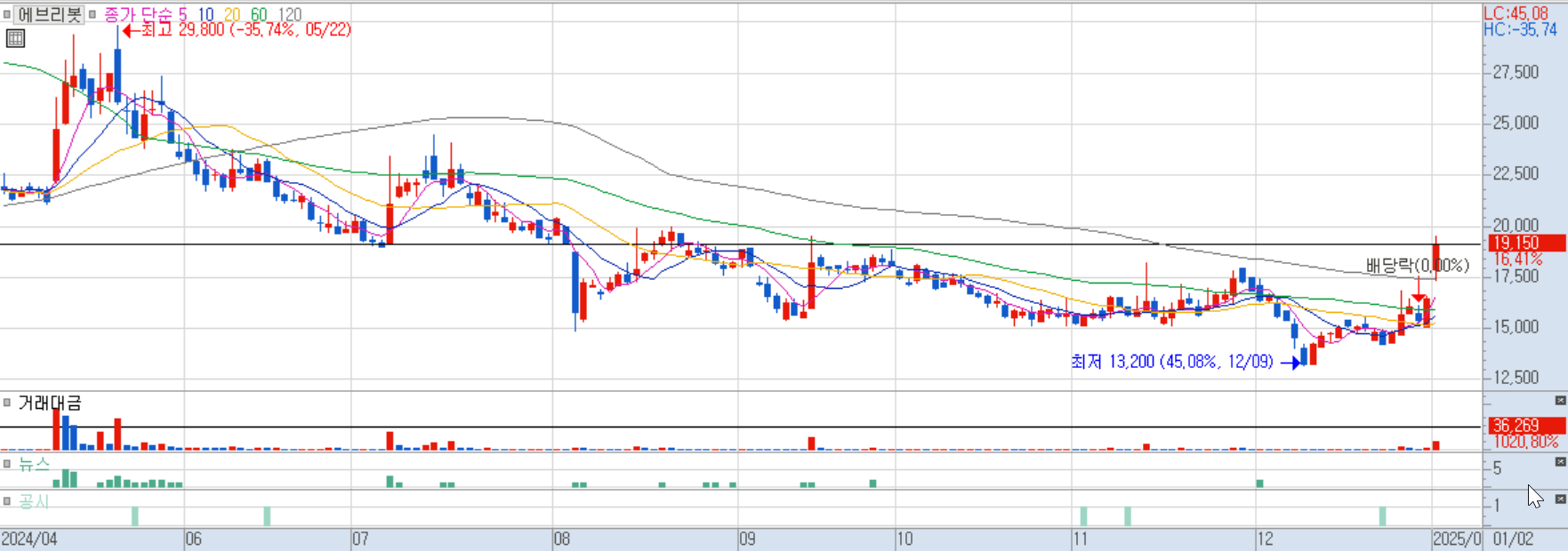Open the chart data grid icon
The height and width of the screenshot is (551, 1568).
point(15,38)
